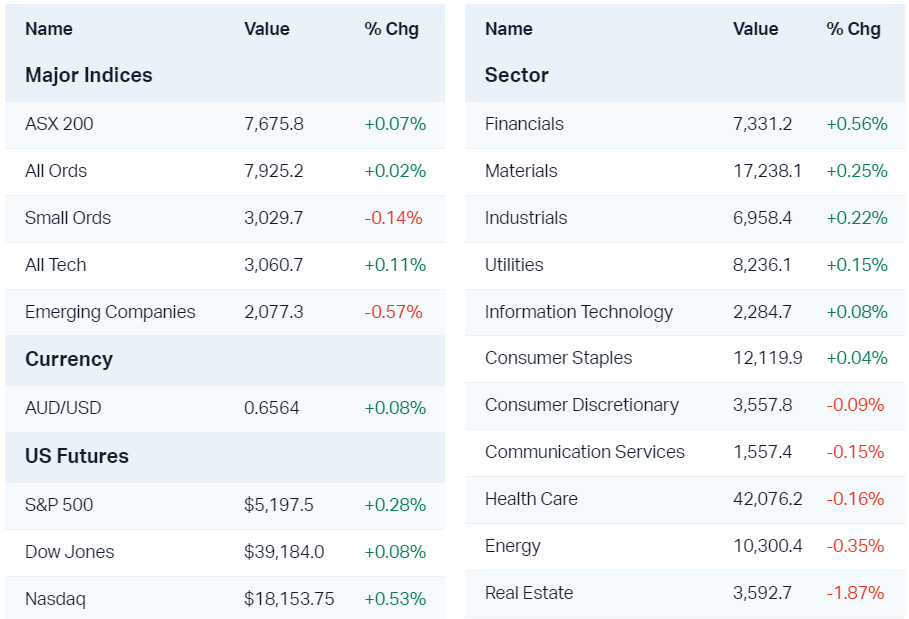Select the Small Ords index
Image resolution: width=909 pixels, height=619 pixels.
point(68,218)
